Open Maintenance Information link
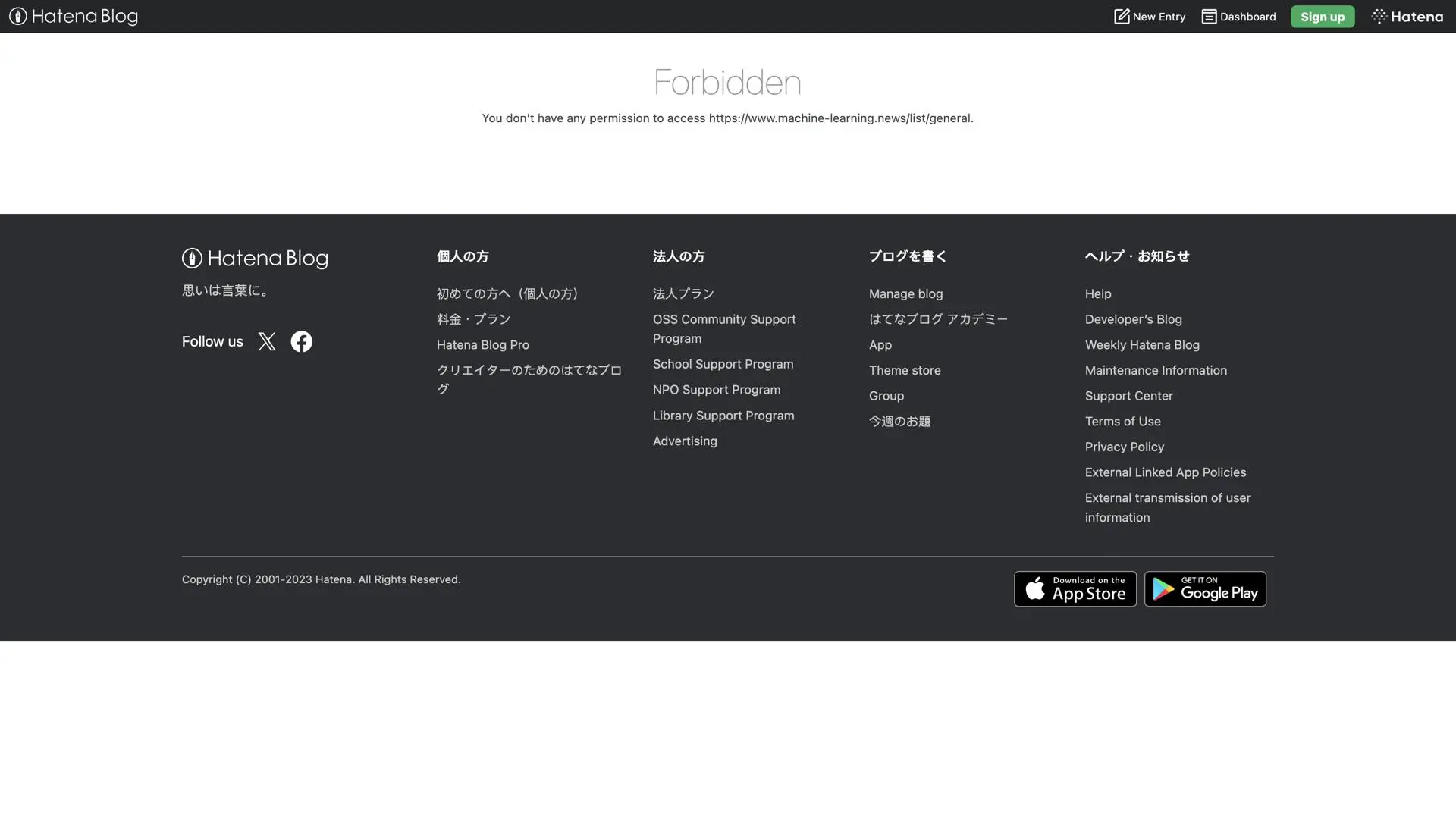Viewport: 1456px width, 819px height. click(1155, 370)
